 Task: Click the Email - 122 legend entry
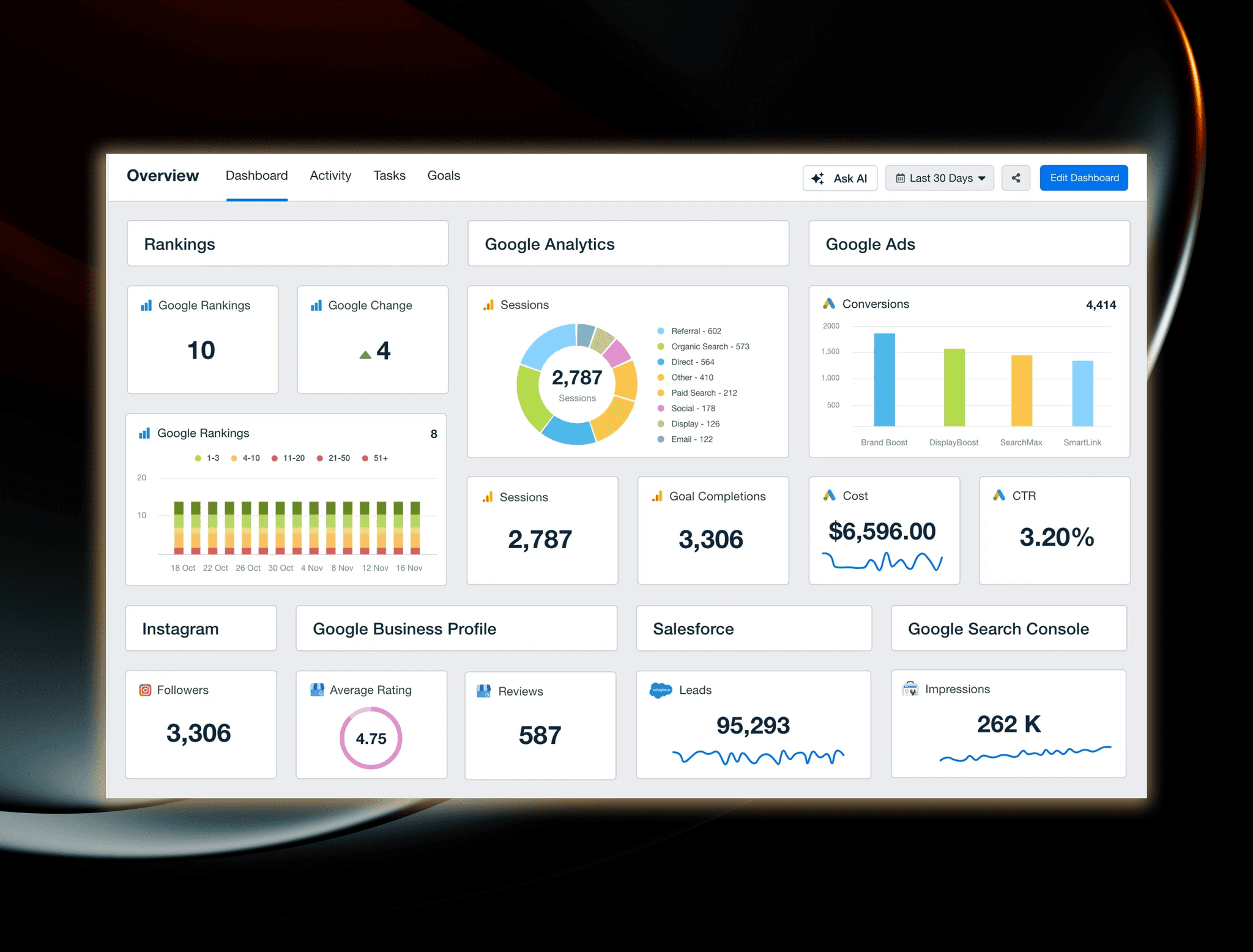click(685, 439)
